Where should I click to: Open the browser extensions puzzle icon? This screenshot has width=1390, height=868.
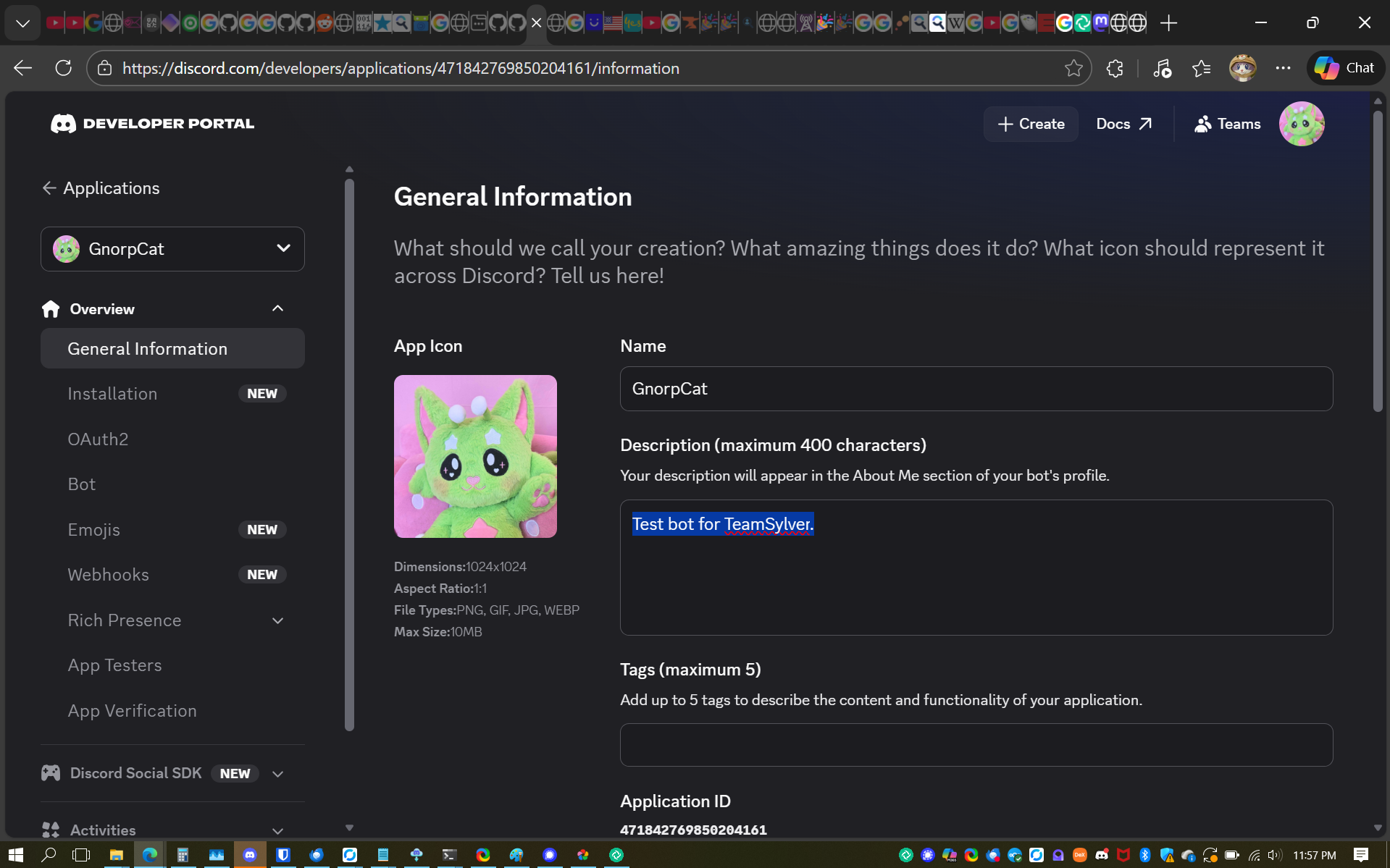tap(1115, 68)
